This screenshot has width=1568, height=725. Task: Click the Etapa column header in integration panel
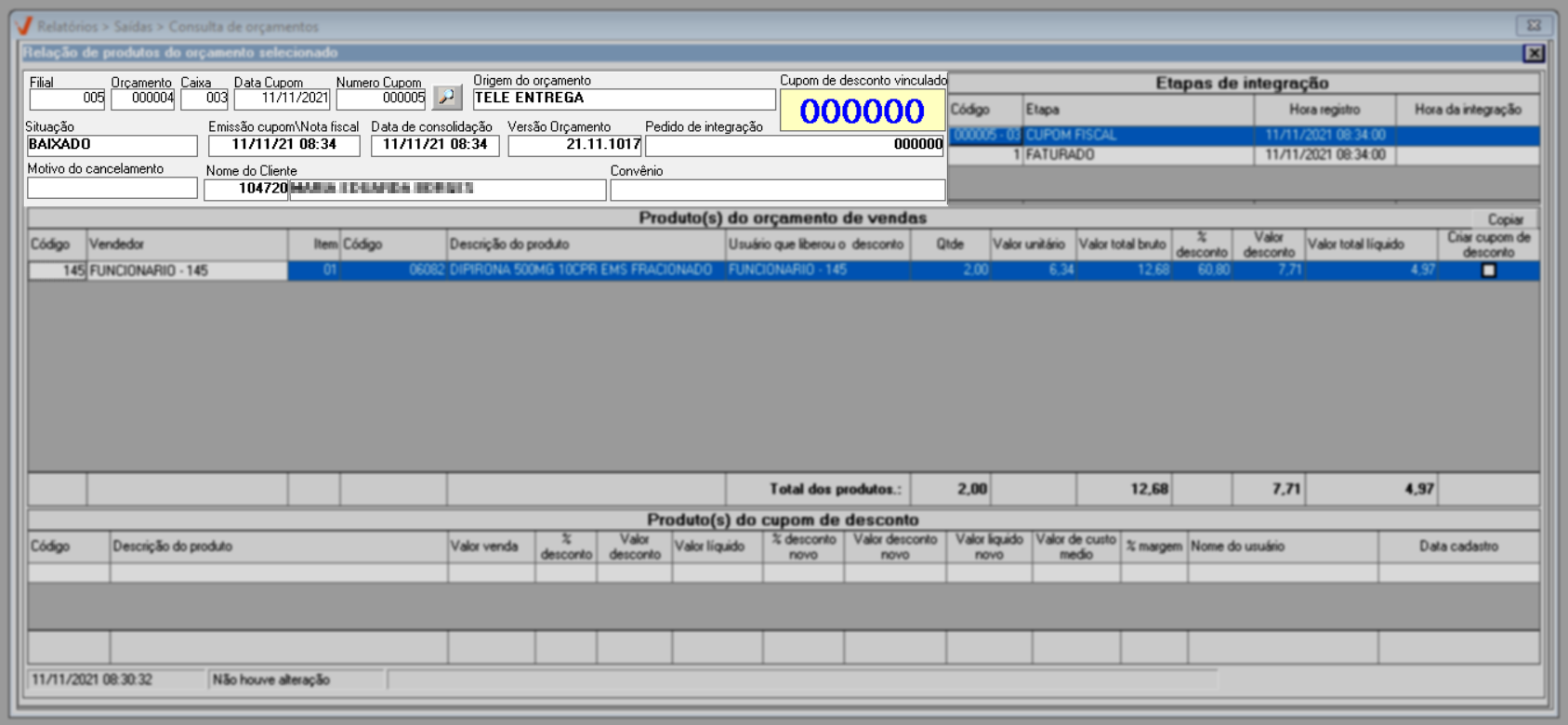tap(1137, 110)
